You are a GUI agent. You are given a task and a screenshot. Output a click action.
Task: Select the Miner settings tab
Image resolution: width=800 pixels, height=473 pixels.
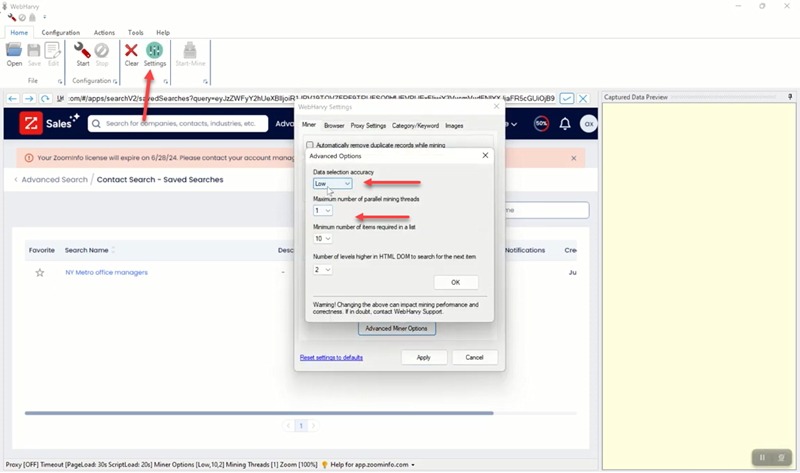[x=309, y=125]
